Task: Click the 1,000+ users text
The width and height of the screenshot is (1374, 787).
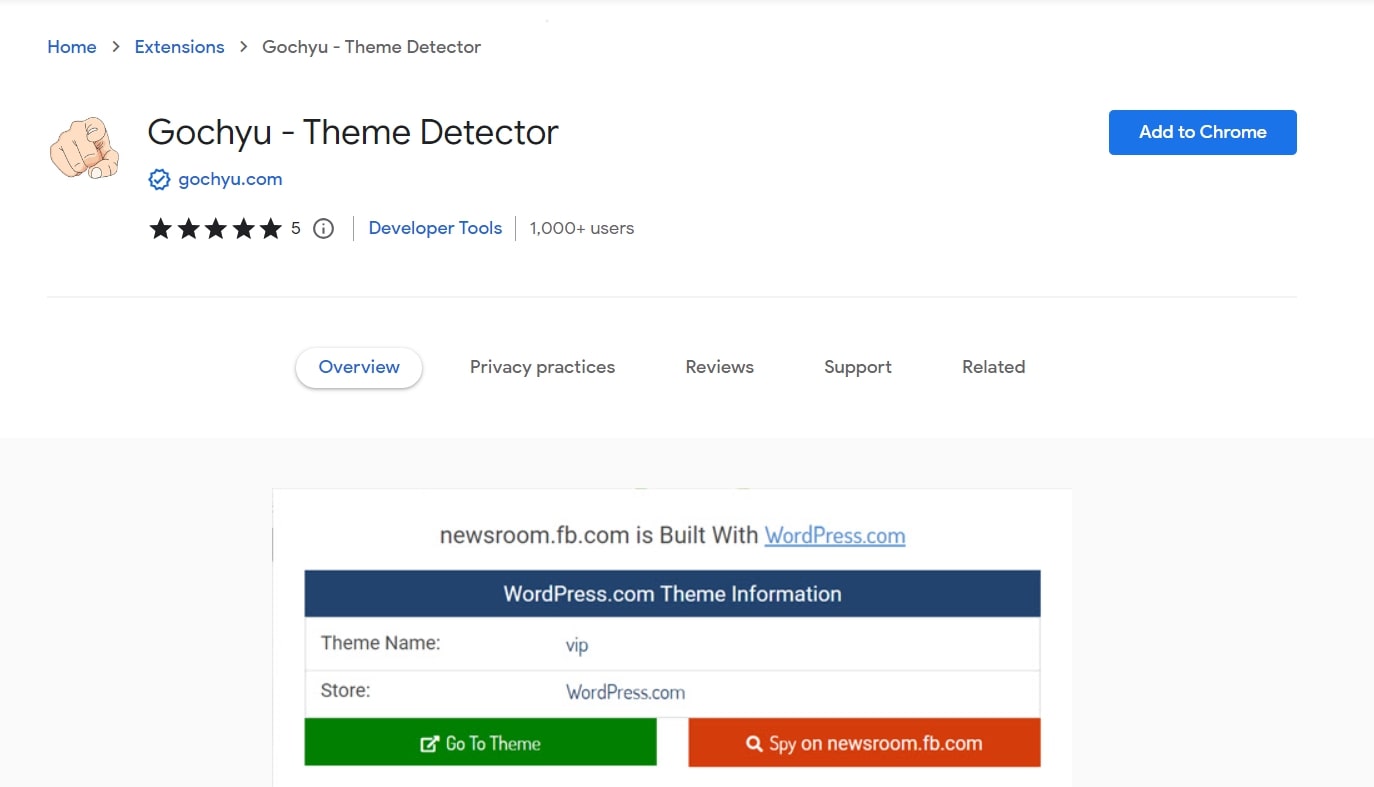Action: point(582,228)
